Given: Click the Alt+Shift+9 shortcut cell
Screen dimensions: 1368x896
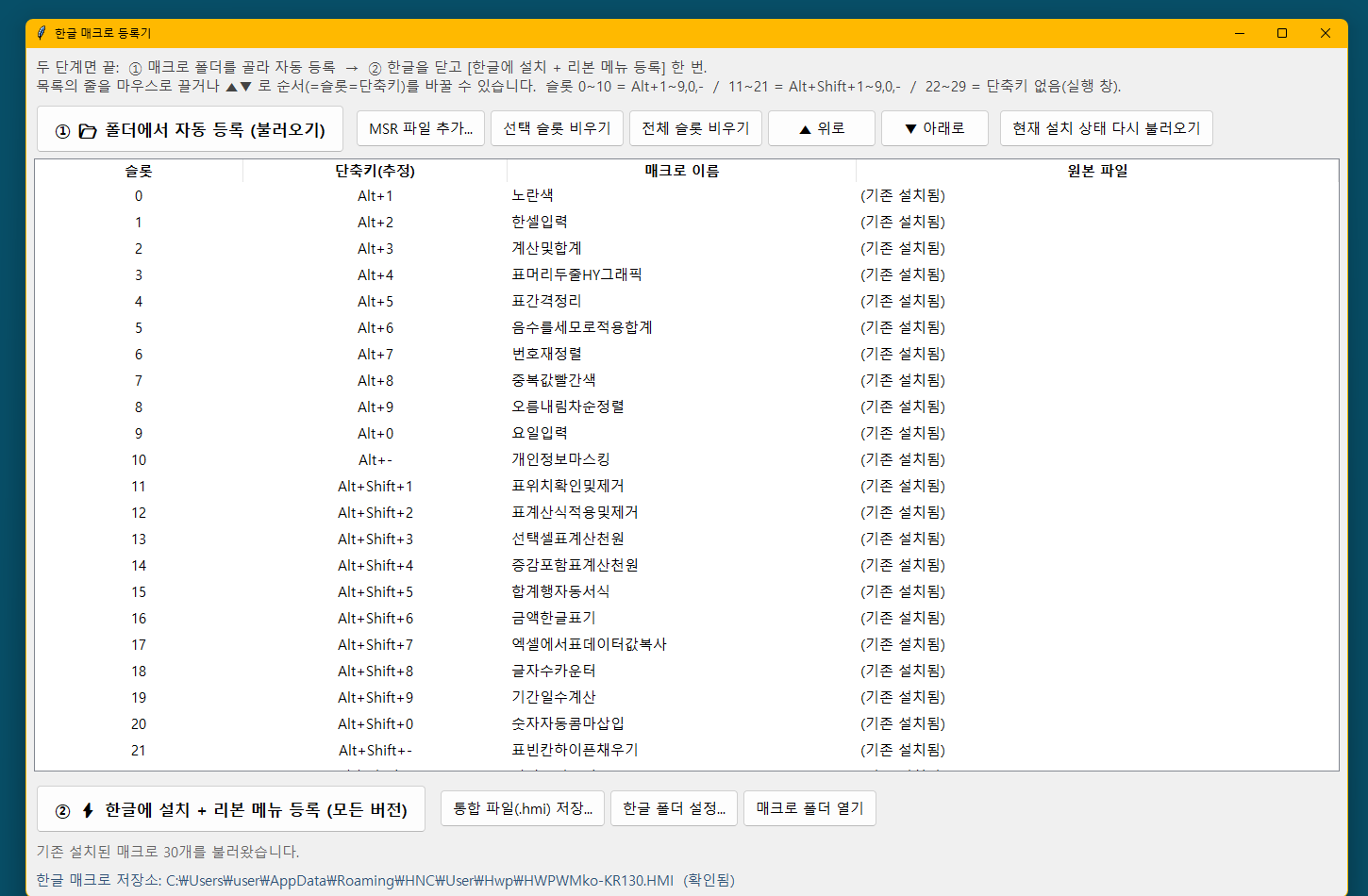Looking at the screenshot, I should 375,698.
